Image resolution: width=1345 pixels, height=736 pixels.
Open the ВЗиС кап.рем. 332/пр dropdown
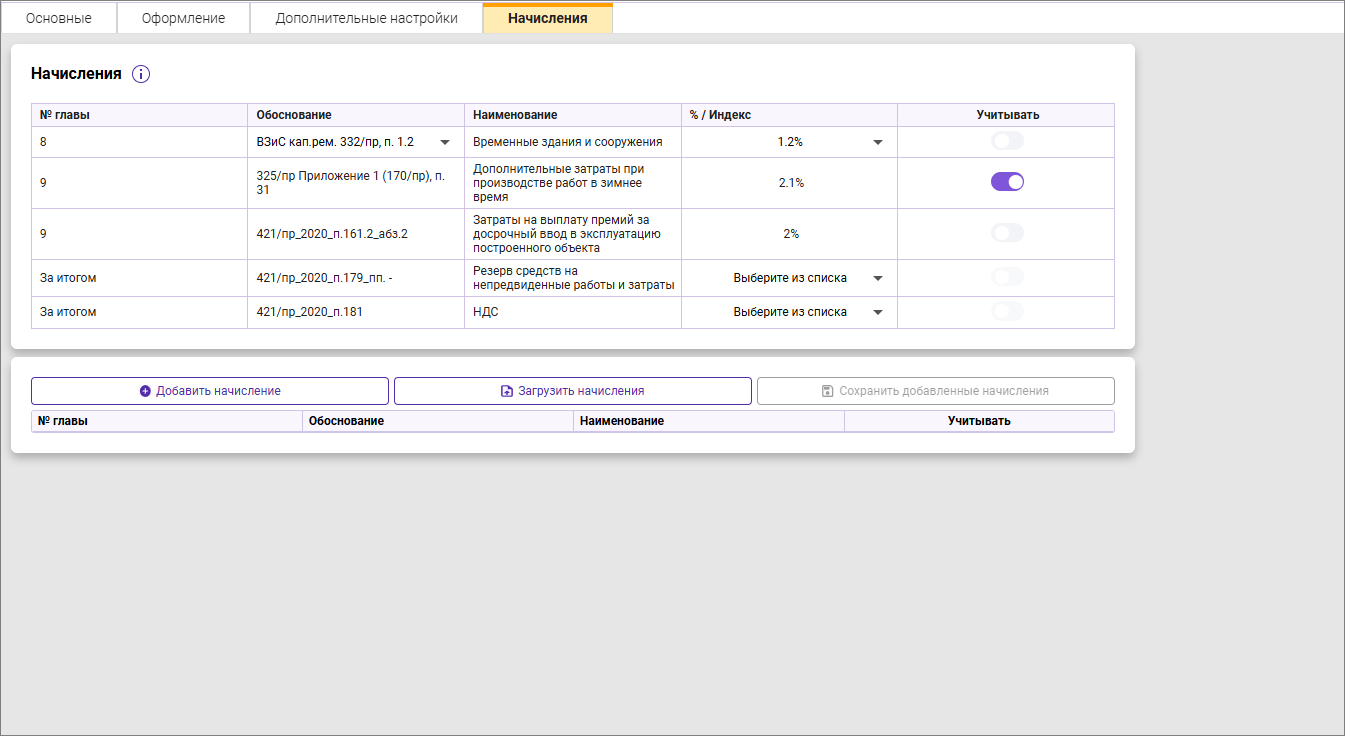pyautogui.click(x=445, y=142)
